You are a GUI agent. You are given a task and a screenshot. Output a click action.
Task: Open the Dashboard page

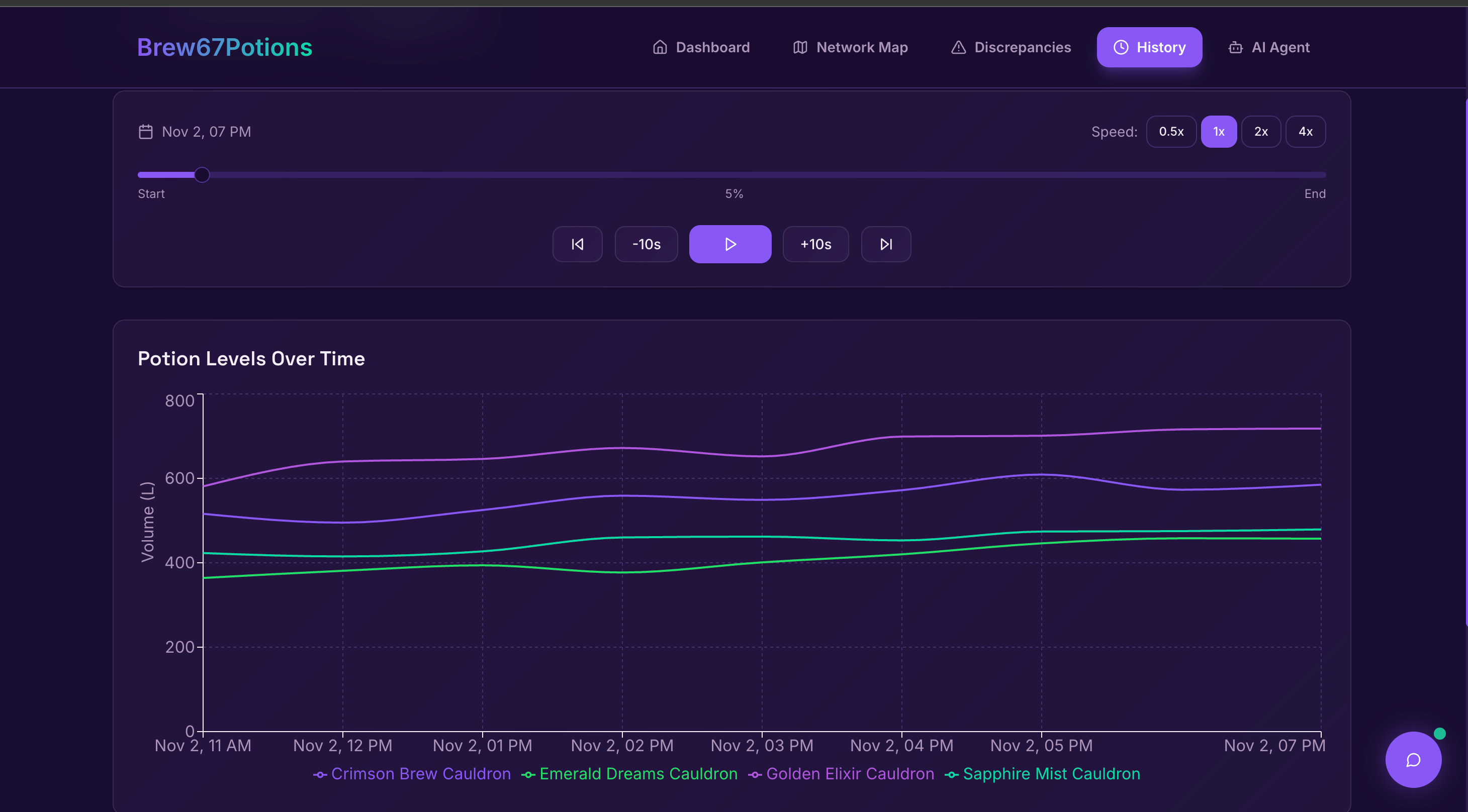click(701, 47)
